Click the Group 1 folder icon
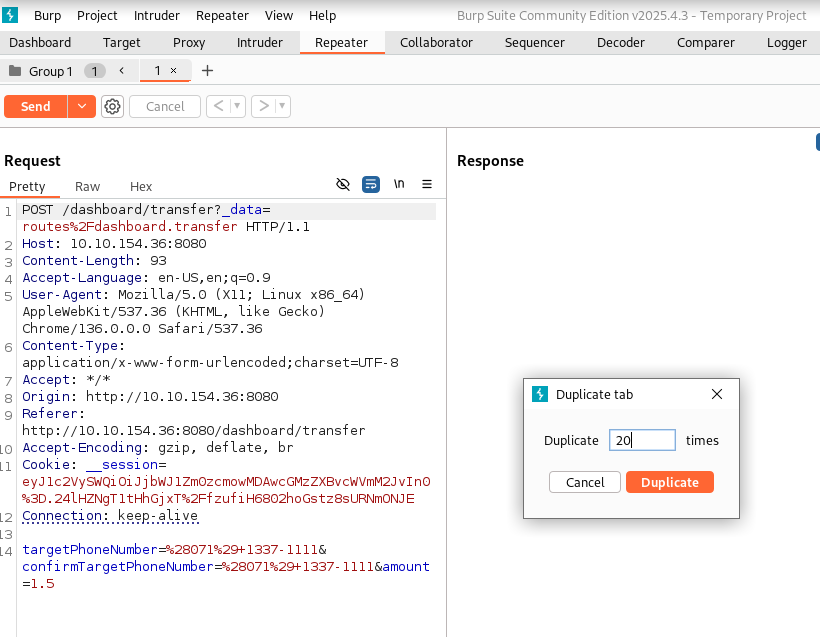 click(x=15, y=71)
